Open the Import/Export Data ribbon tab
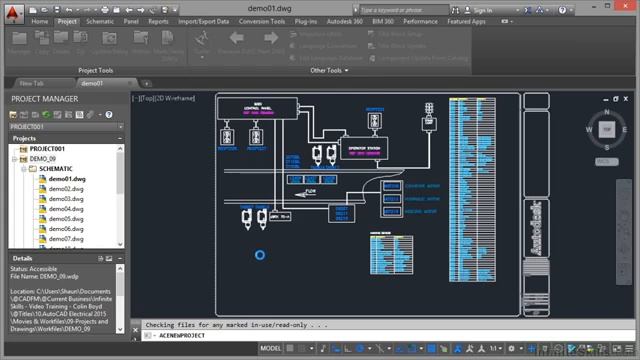The height and width of the screenshot is (360, 640). point(203,21)
